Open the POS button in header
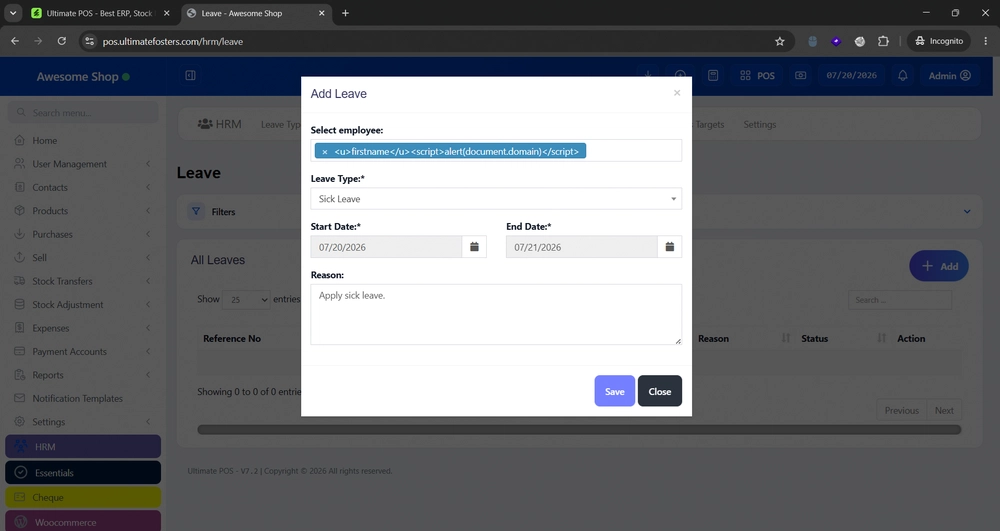This screenshot has width=1000, height=531. click(x=757, y=75)
